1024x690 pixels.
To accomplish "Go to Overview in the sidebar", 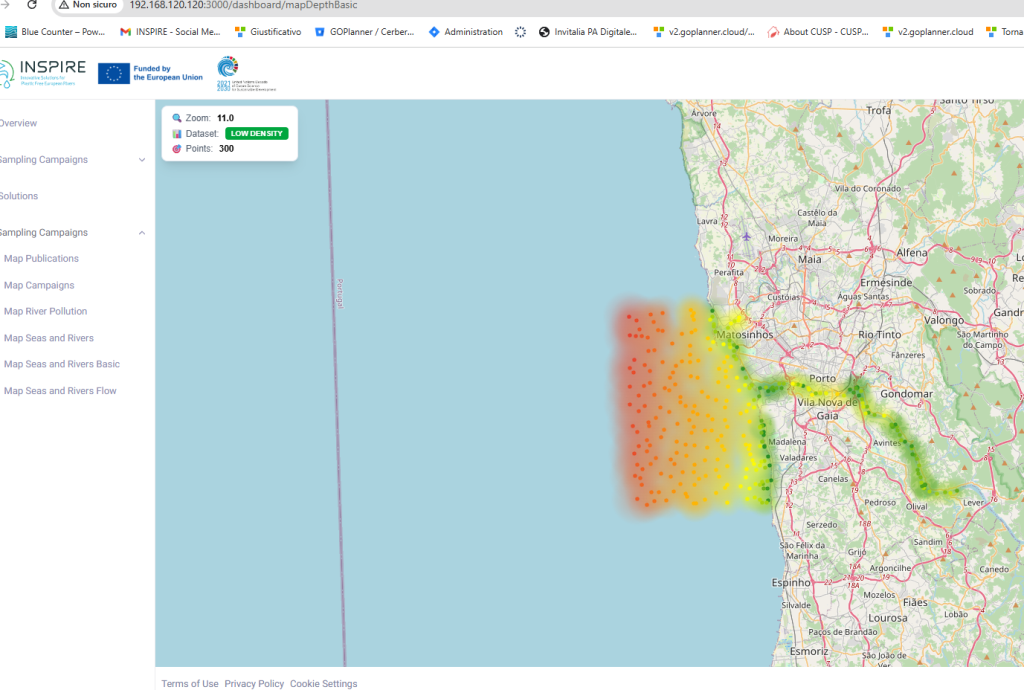I will (x=18, y=123).
